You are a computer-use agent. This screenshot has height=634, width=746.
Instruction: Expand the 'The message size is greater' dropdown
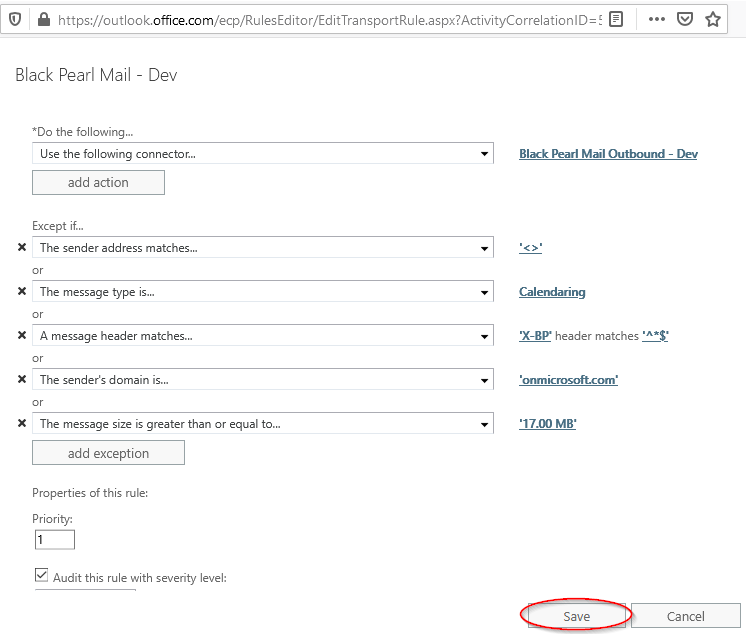pyautogui.click(x=484, y=424)
